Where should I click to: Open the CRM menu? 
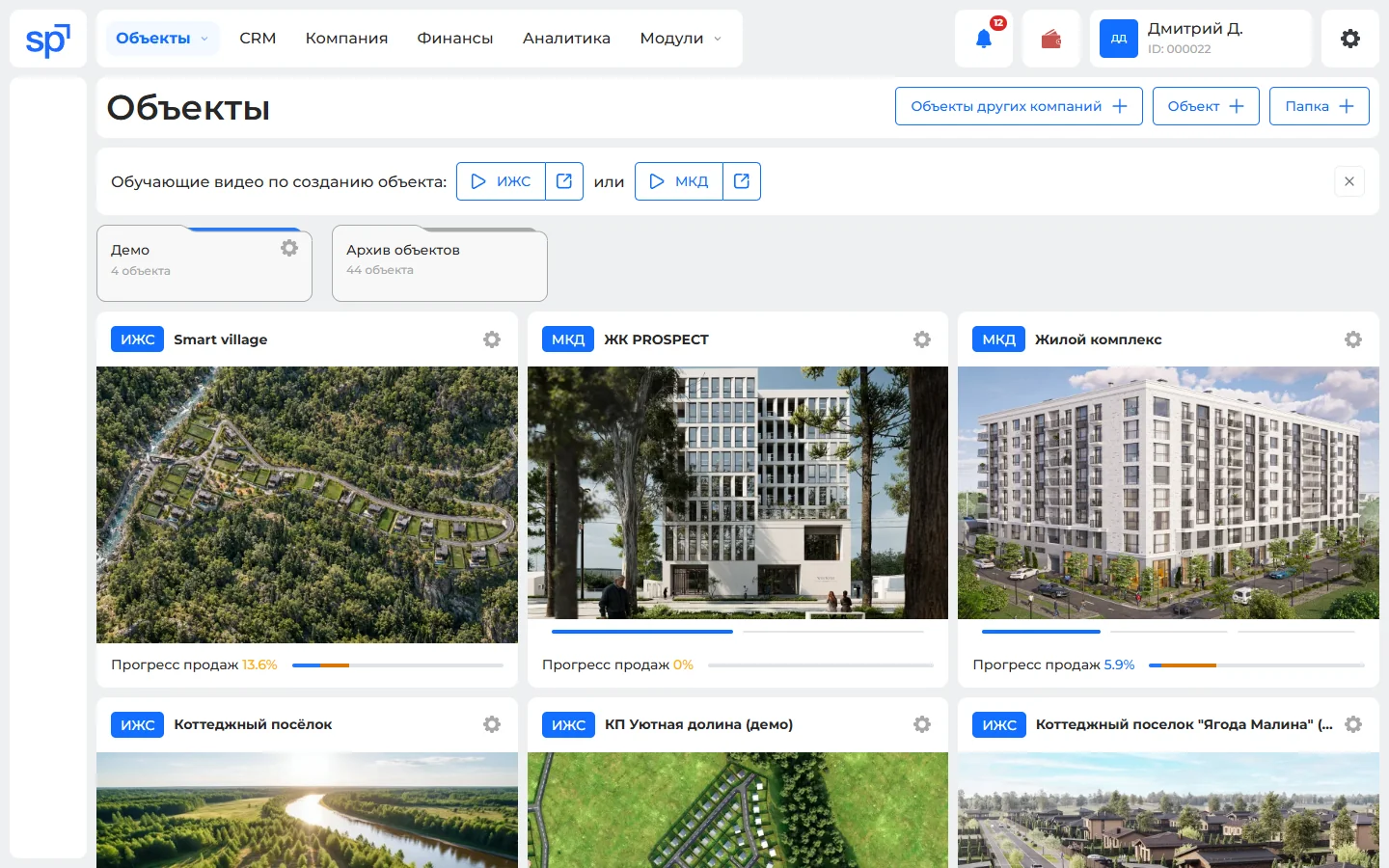point(258,39)
